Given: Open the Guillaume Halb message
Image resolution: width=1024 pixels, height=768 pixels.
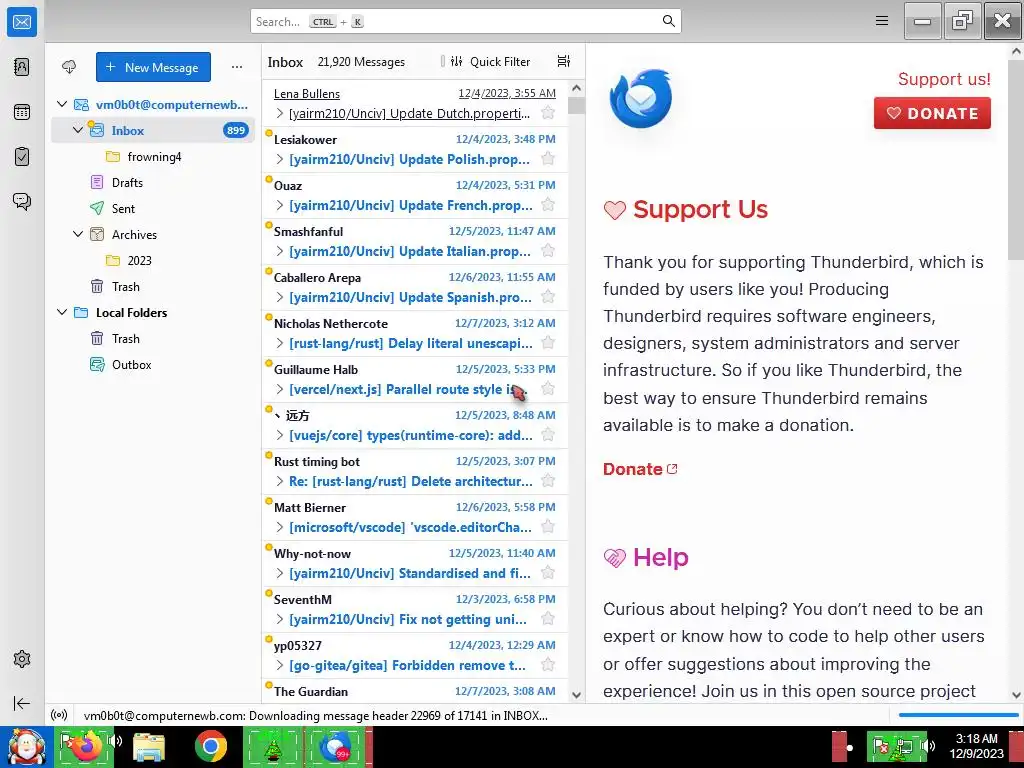Looking at the screenshot, I should [415, 379].
